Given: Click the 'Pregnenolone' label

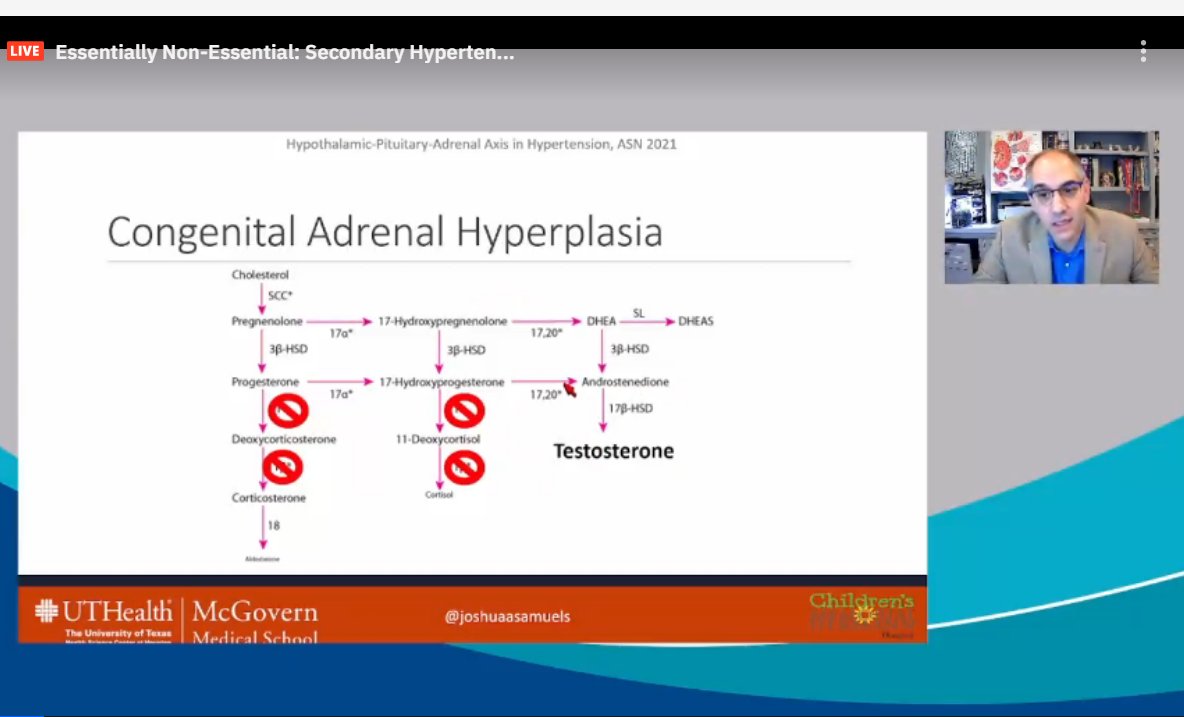Looking at the screenshot, I should coord(267,321).
